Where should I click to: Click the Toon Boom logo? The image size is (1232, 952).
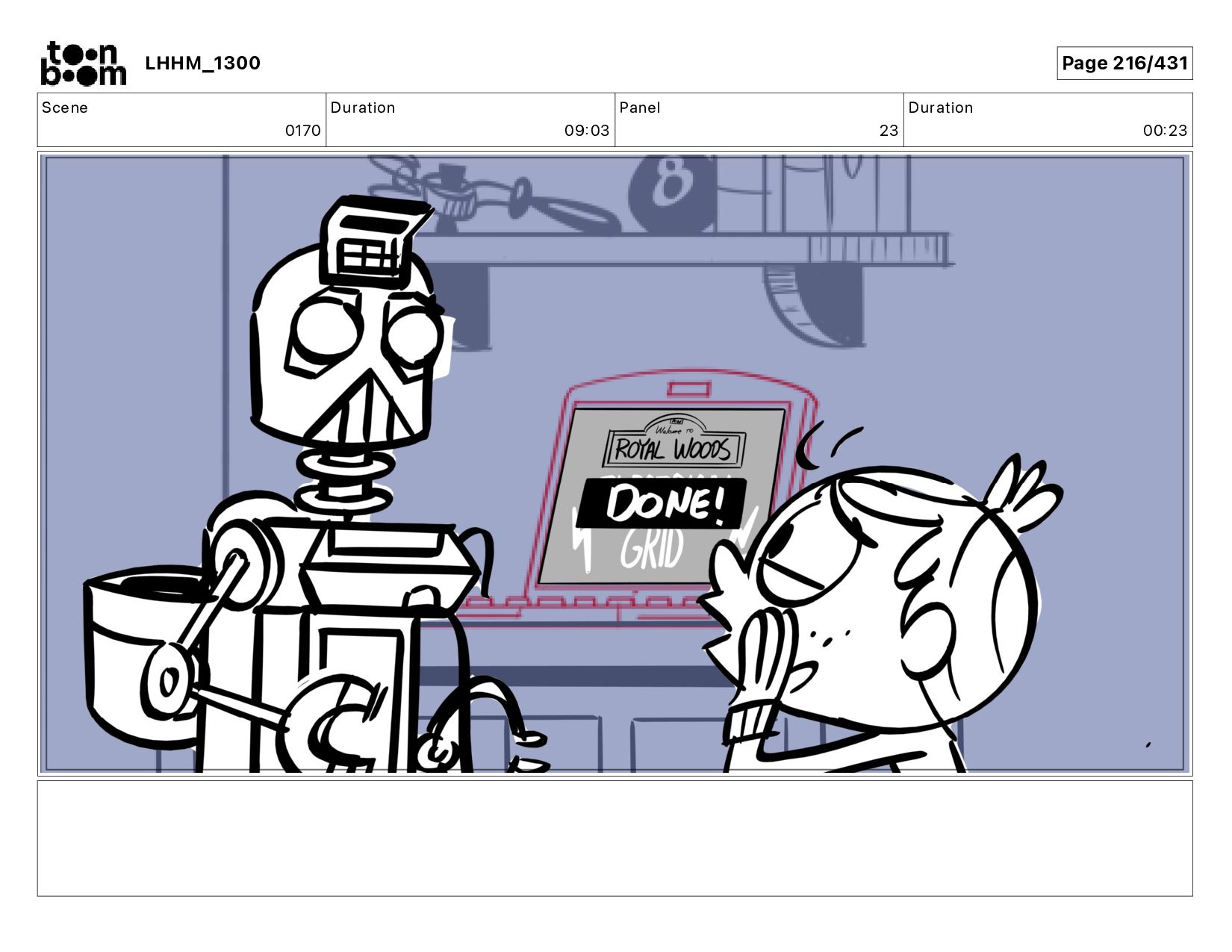pyautogui.click(x=83, y=63)
